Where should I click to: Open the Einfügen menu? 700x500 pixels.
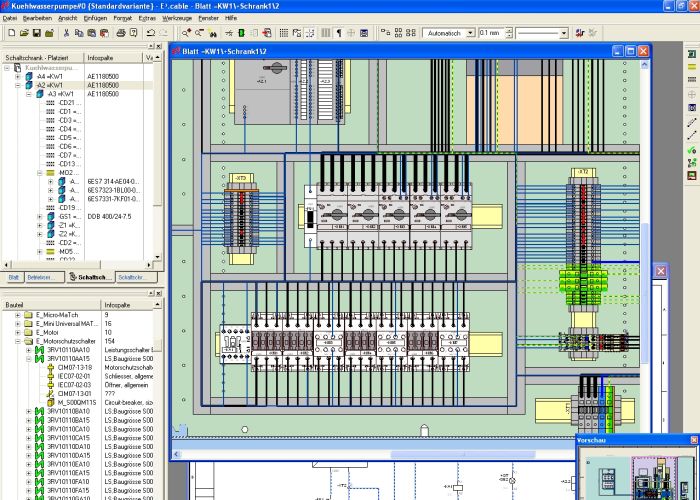coord(95,18)
